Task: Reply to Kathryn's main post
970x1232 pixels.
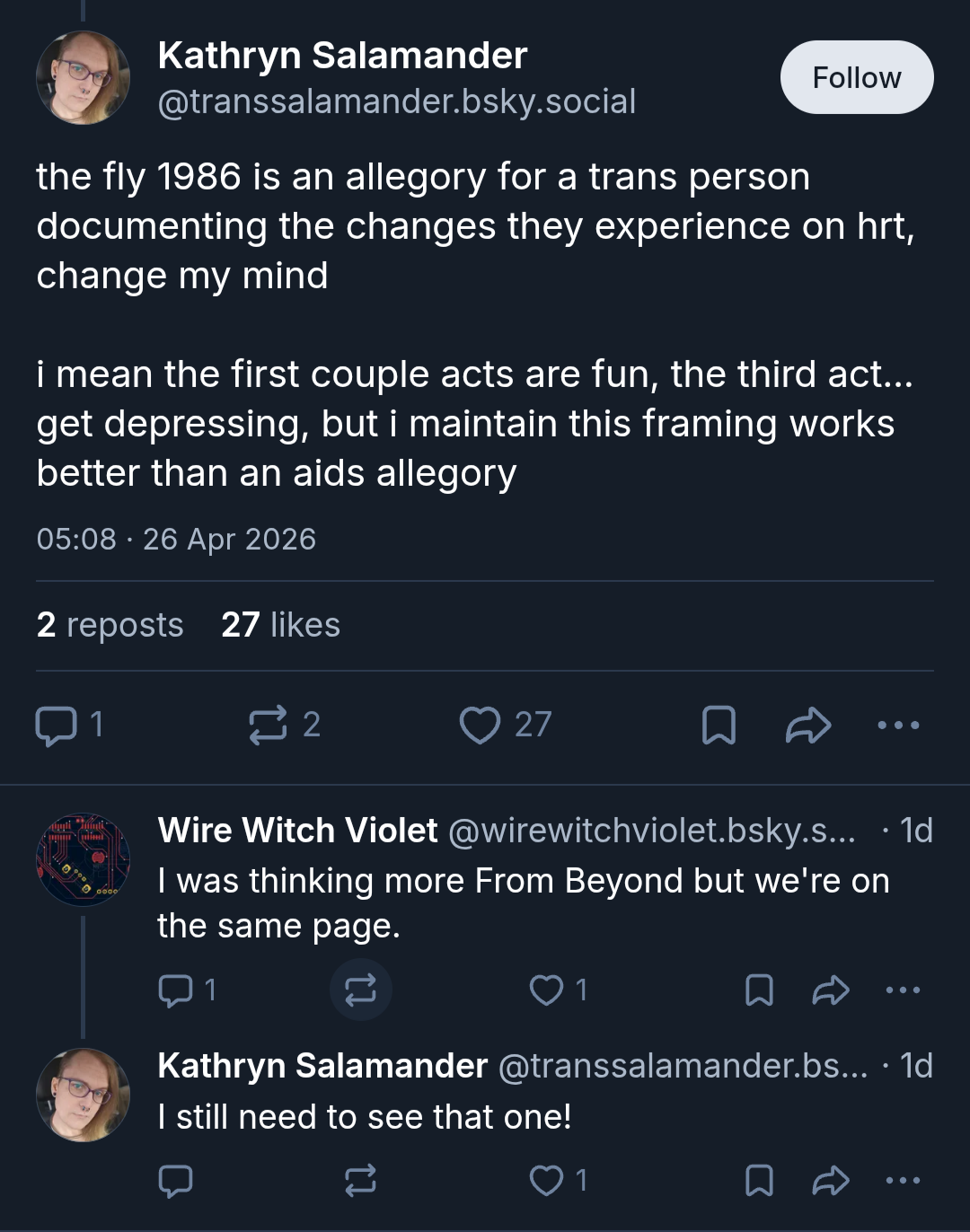Action: [69, 726]
